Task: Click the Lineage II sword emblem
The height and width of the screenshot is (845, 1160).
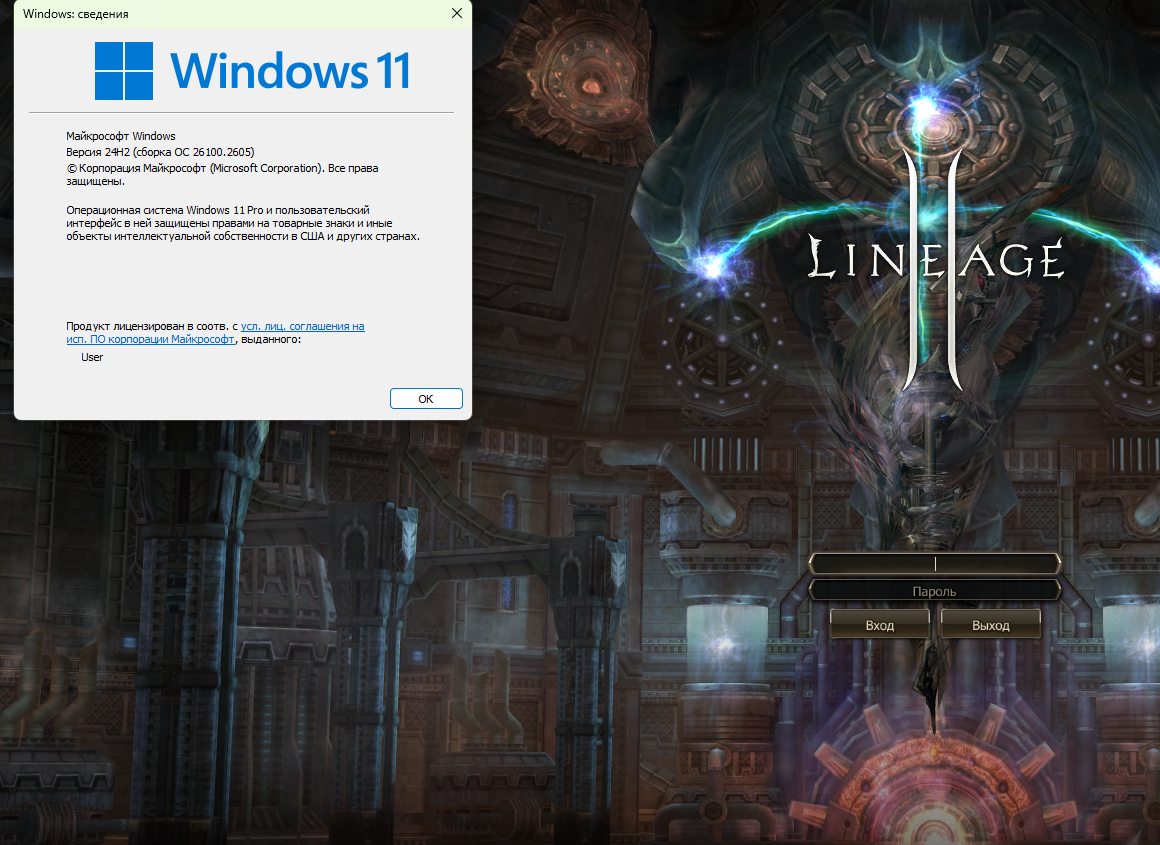Action: click(932, 270)
